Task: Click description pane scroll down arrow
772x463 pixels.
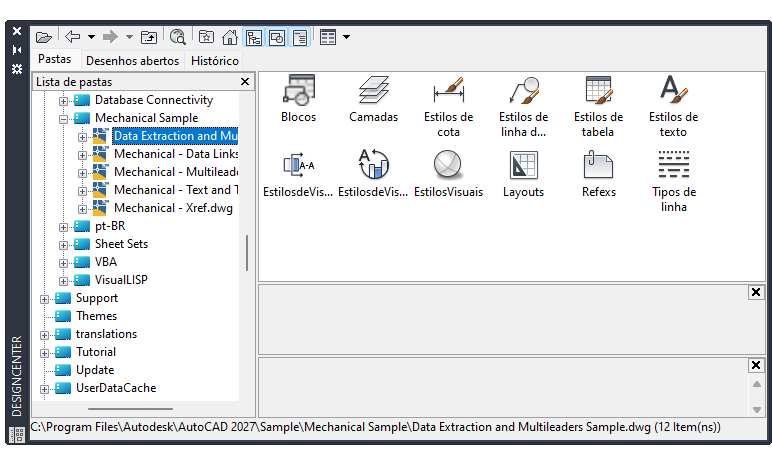Action: point(757,410)
